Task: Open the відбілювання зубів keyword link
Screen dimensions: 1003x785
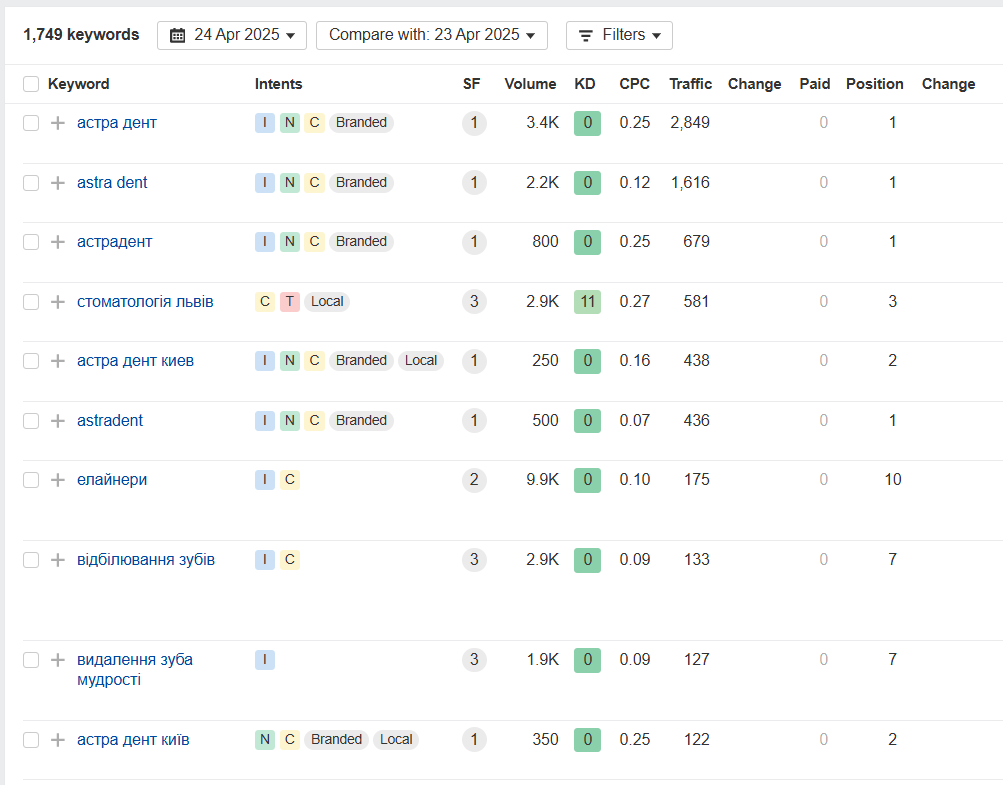Action: [146, 560]
